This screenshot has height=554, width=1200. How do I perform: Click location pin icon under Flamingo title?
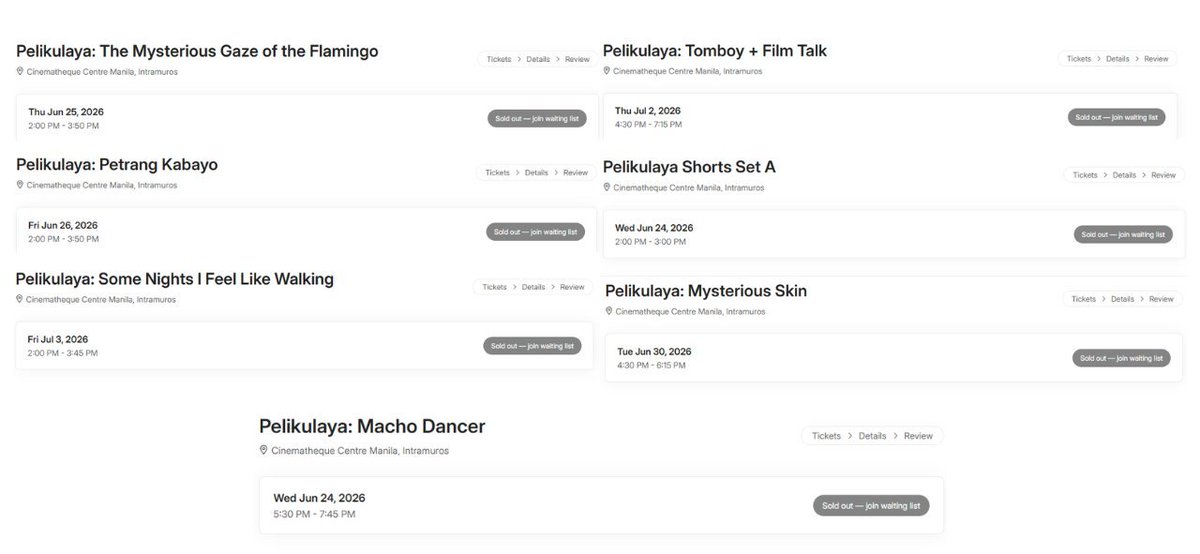20,72
